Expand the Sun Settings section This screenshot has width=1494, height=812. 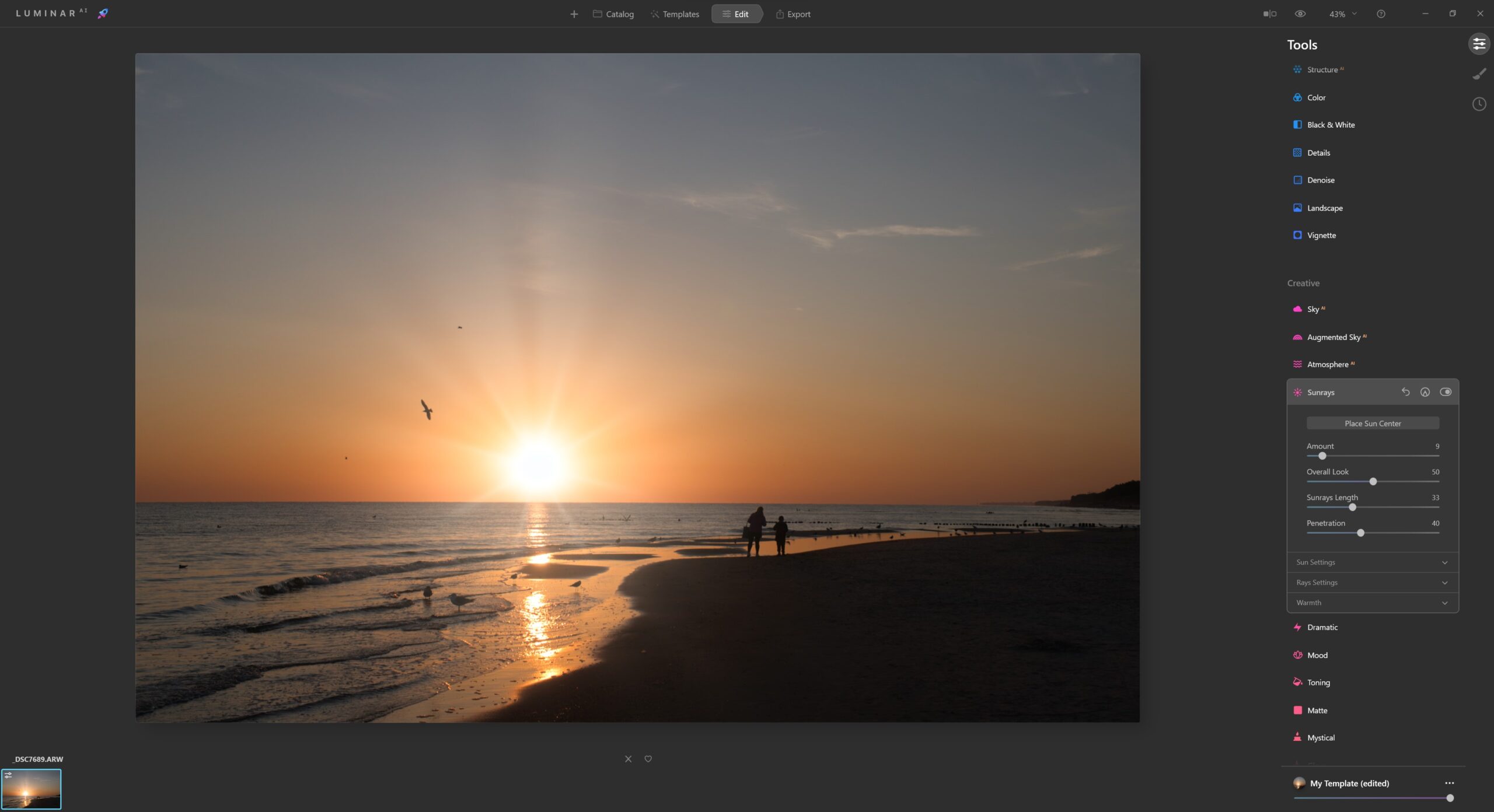1373,562
